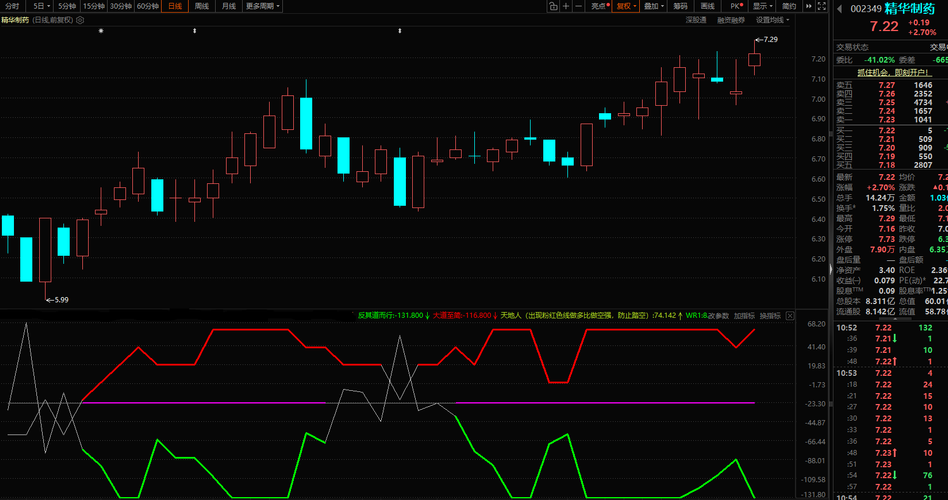Click the 7.29 high price marker

[x=767, y=39]
